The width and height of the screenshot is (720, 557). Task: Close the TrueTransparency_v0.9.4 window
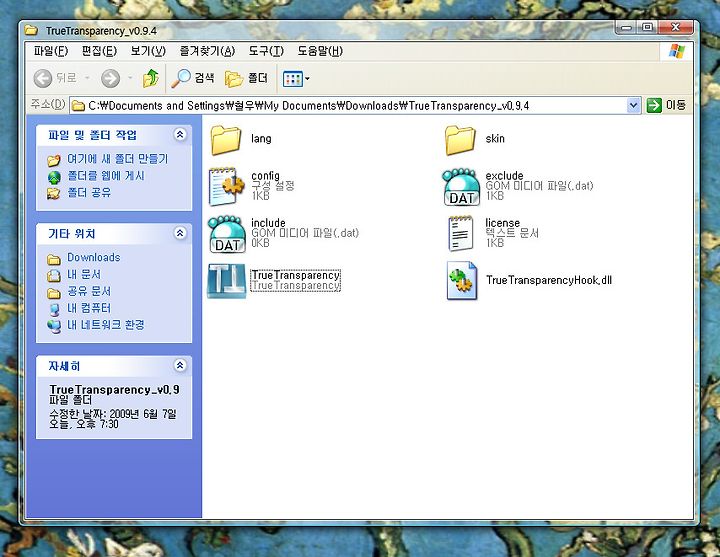pos(675,28)
